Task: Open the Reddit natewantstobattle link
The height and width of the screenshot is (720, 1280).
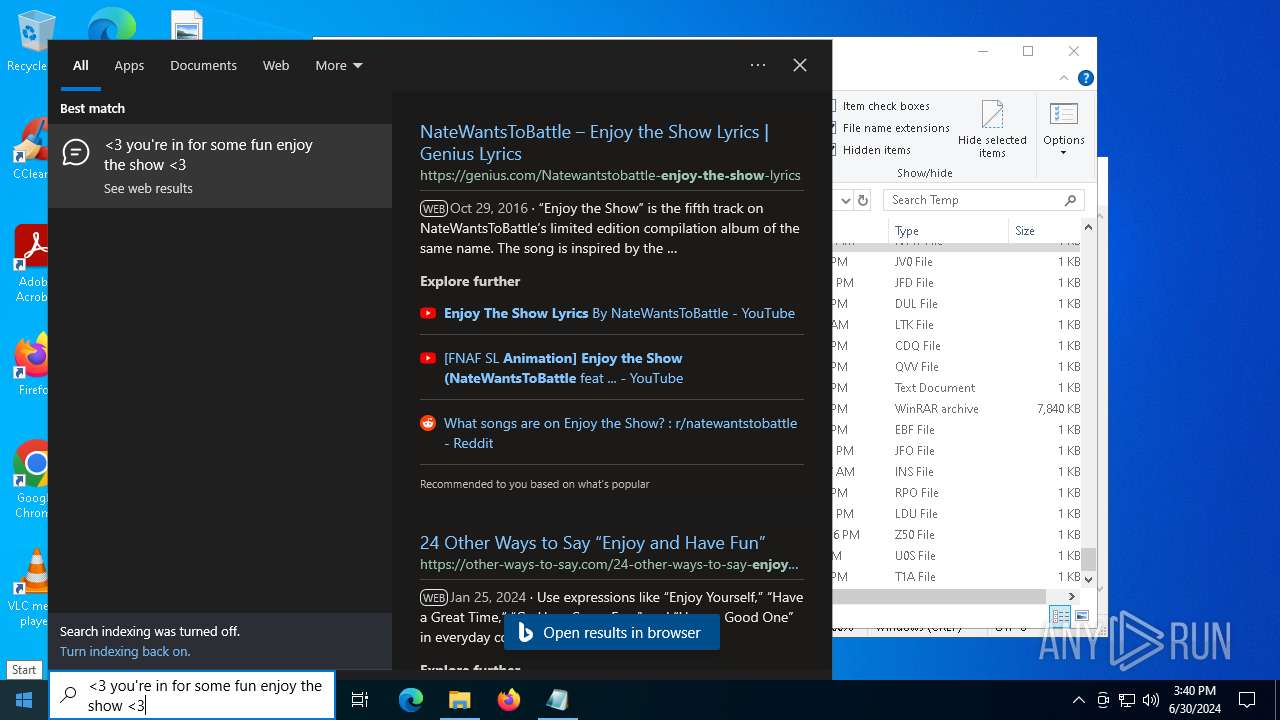Action: [620, 433]
